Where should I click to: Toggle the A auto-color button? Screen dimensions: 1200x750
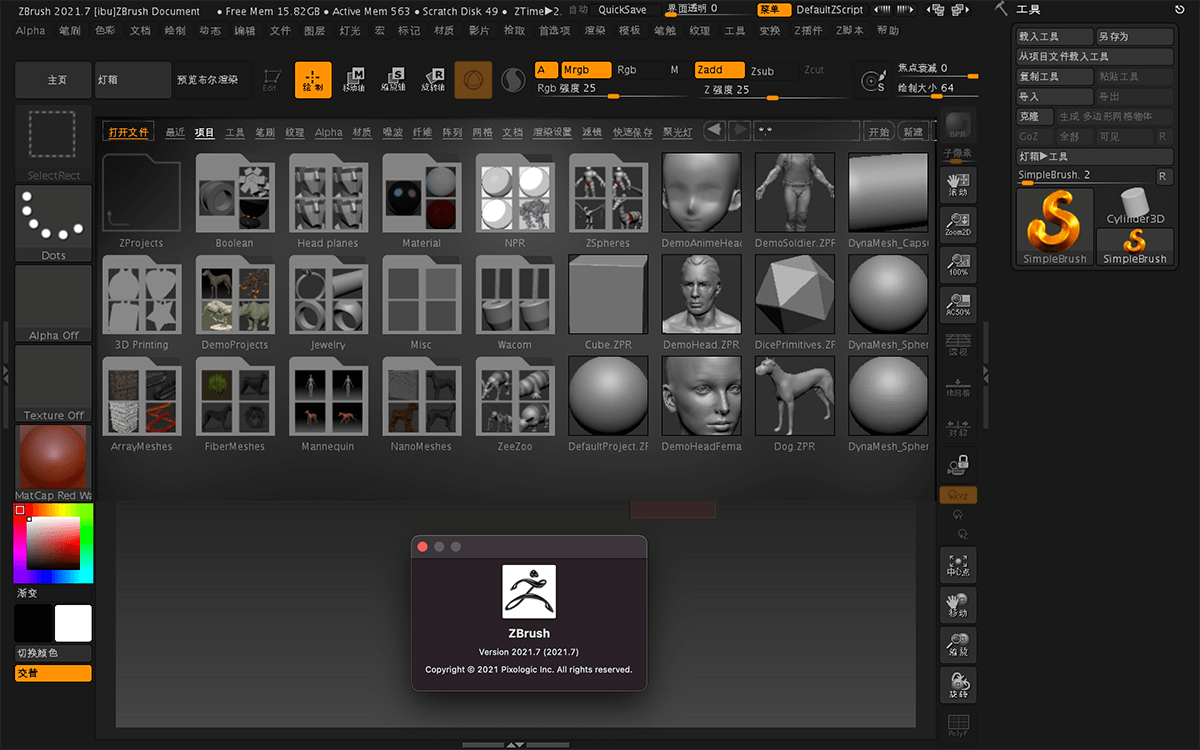coord(546,70)
